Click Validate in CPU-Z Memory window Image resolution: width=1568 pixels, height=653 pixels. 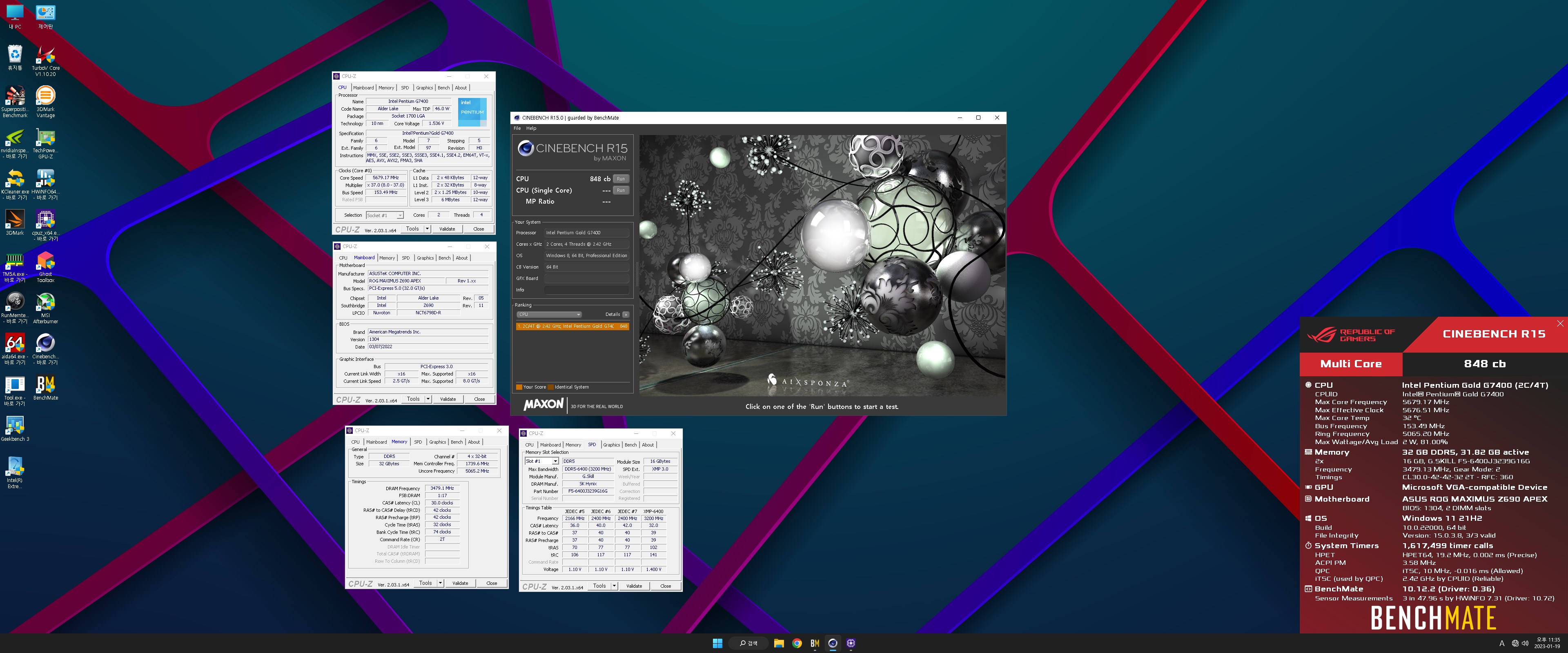(460, 583)
